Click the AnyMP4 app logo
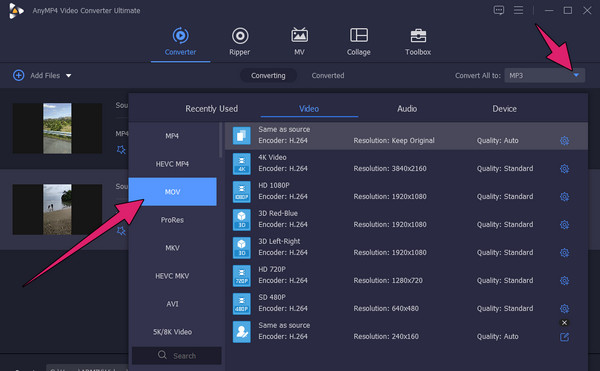 pyautogui.click(x=16, y=11)
